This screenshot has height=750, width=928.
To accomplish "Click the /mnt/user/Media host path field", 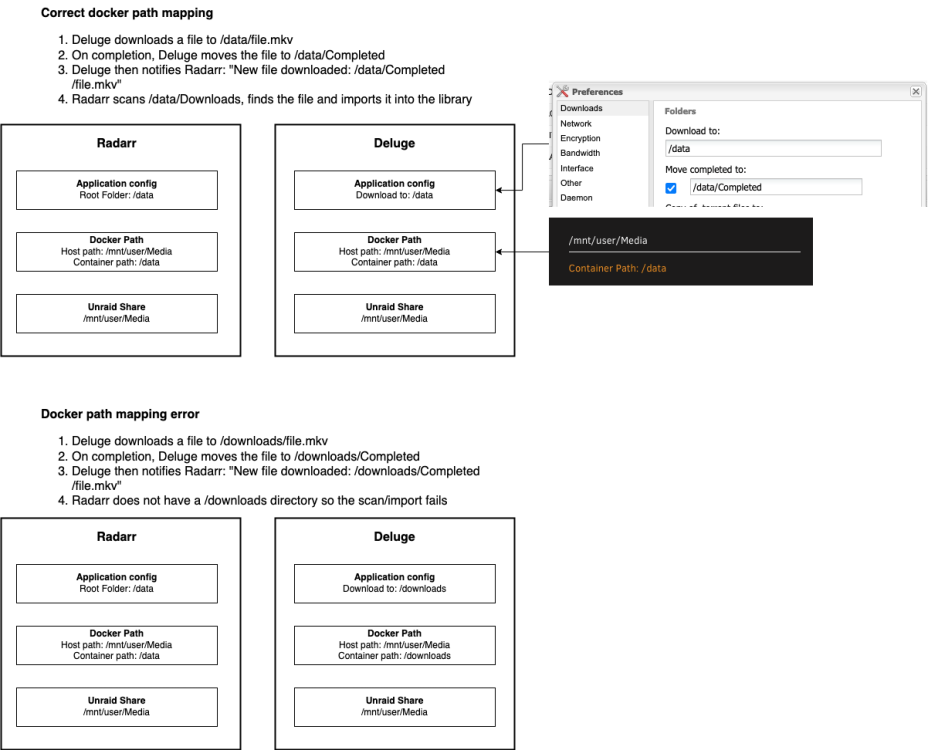I will click(x=684, y=240).
